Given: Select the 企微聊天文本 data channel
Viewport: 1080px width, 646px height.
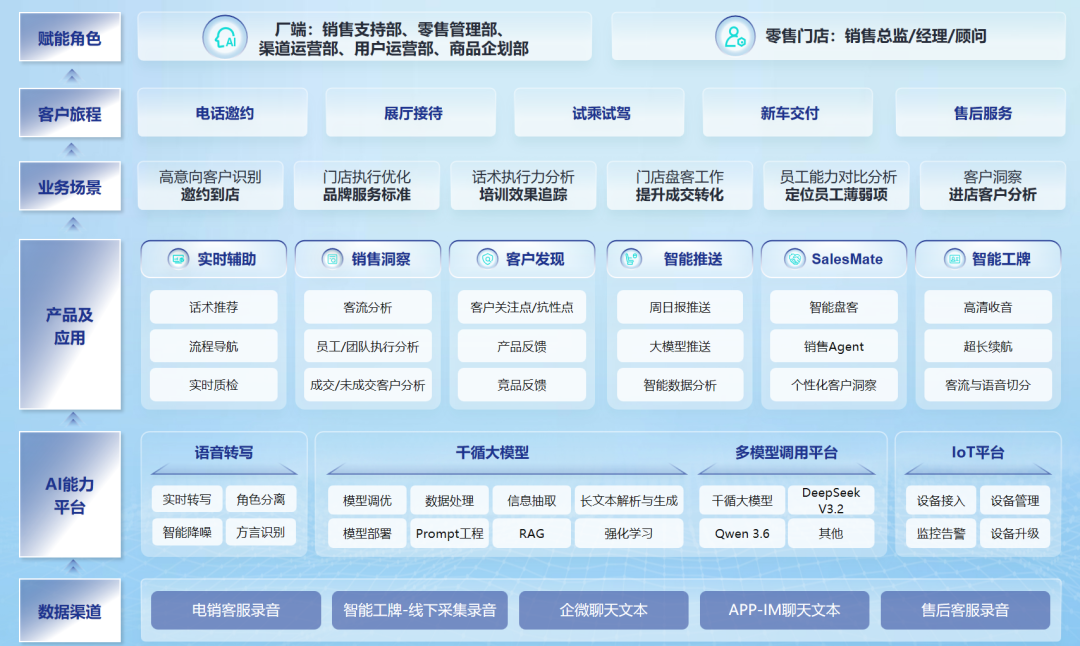Looking at the screenshot, I should pos(603,610).
